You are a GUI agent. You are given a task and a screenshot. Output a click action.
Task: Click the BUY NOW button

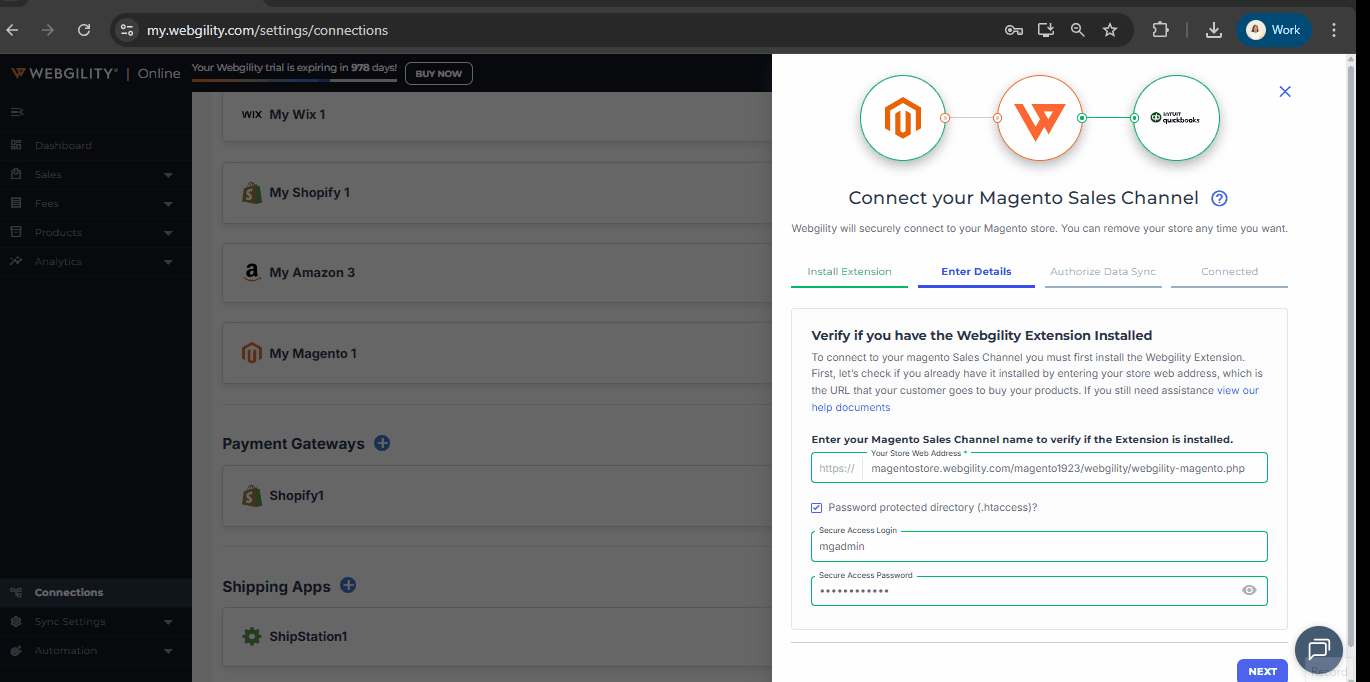[438, 74]
